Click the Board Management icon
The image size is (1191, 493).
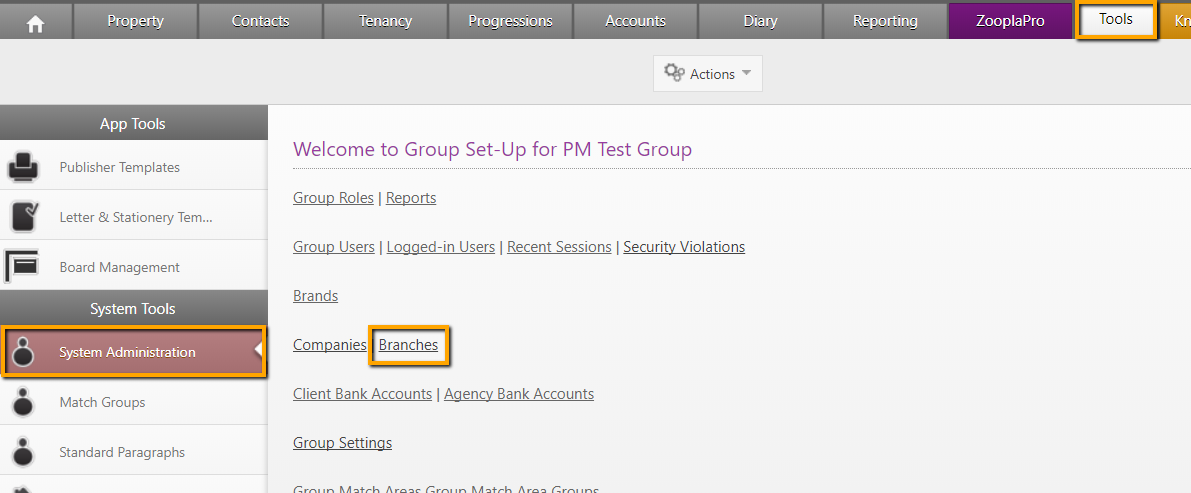pos(22,267)
